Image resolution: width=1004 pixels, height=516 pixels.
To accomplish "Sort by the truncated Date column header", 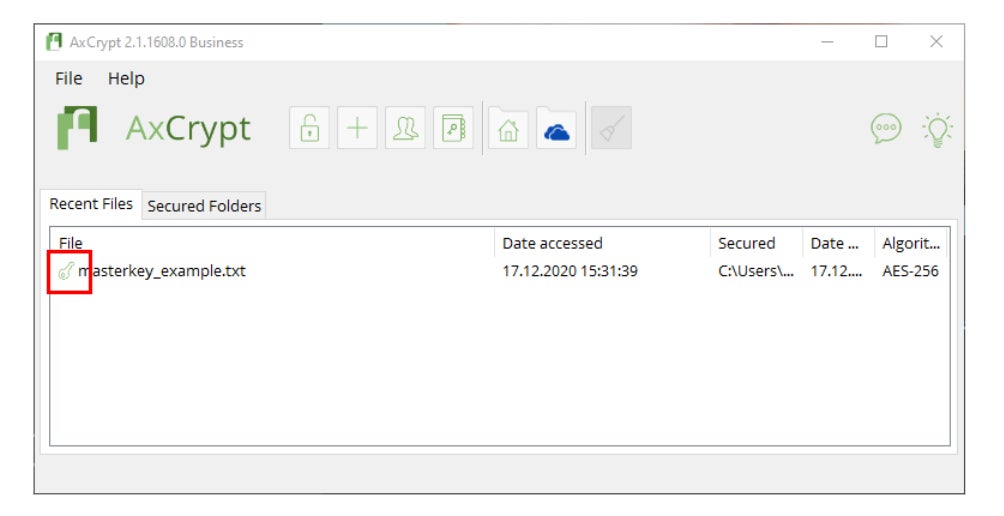I will click(x=839, y=243).
